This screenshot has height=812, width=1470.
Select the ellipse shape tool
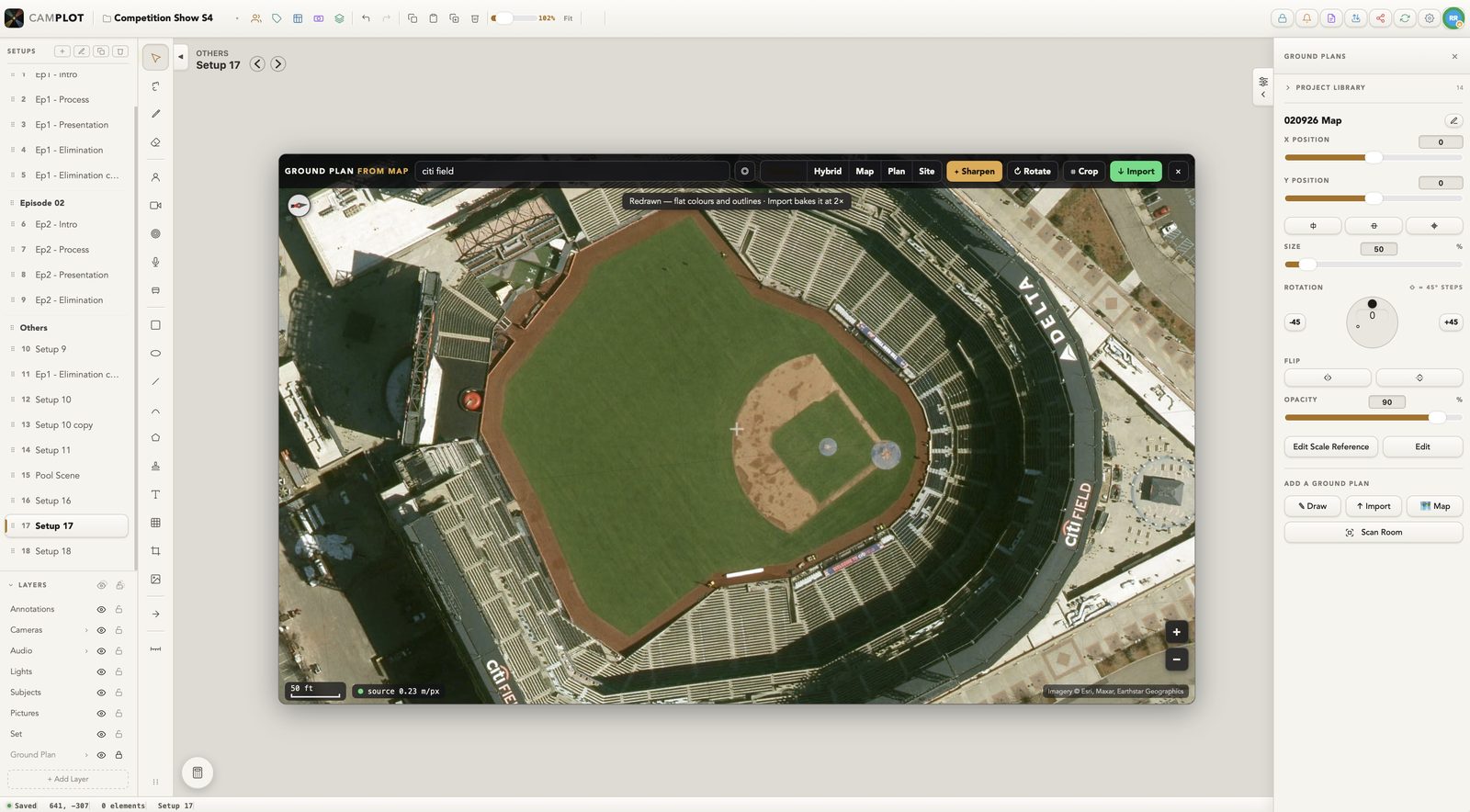pos(155,353)
